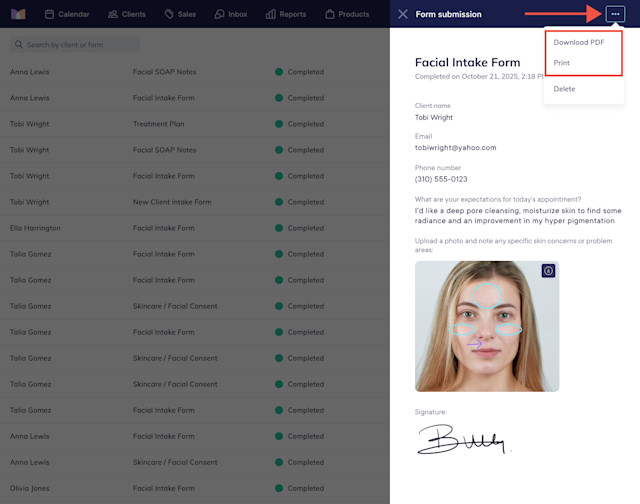Click the Facial Intake Form heading
The image size is (640, 504).
tap(467, 62)
